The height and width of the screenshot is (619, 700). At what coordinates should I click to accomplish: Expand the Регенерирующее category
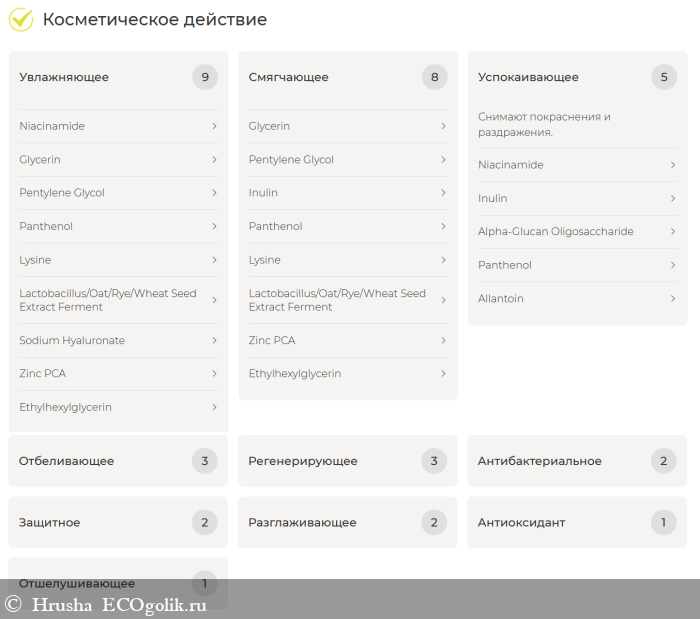(x=347, y=461)
